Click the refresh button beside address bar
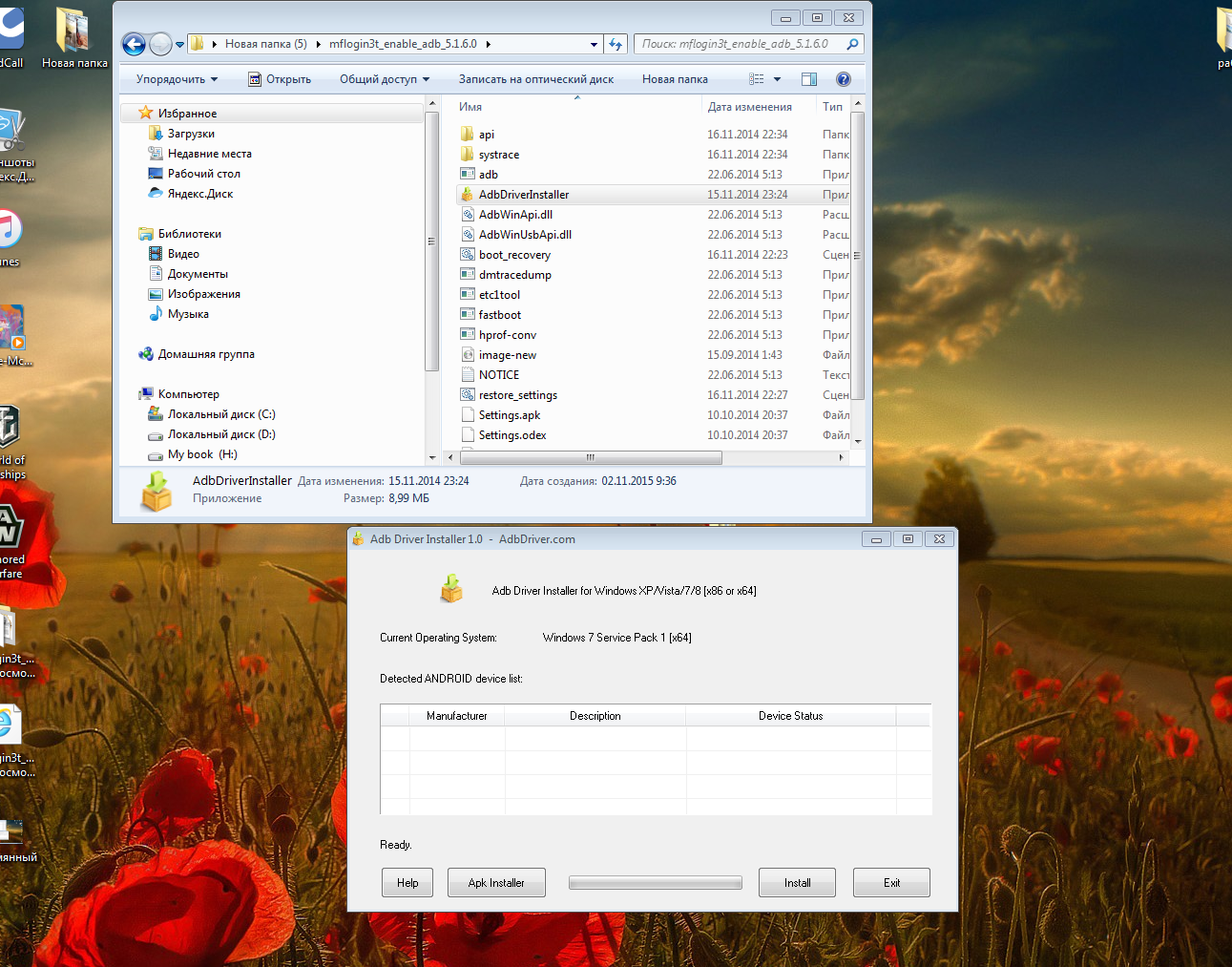 tap(616, 44)
